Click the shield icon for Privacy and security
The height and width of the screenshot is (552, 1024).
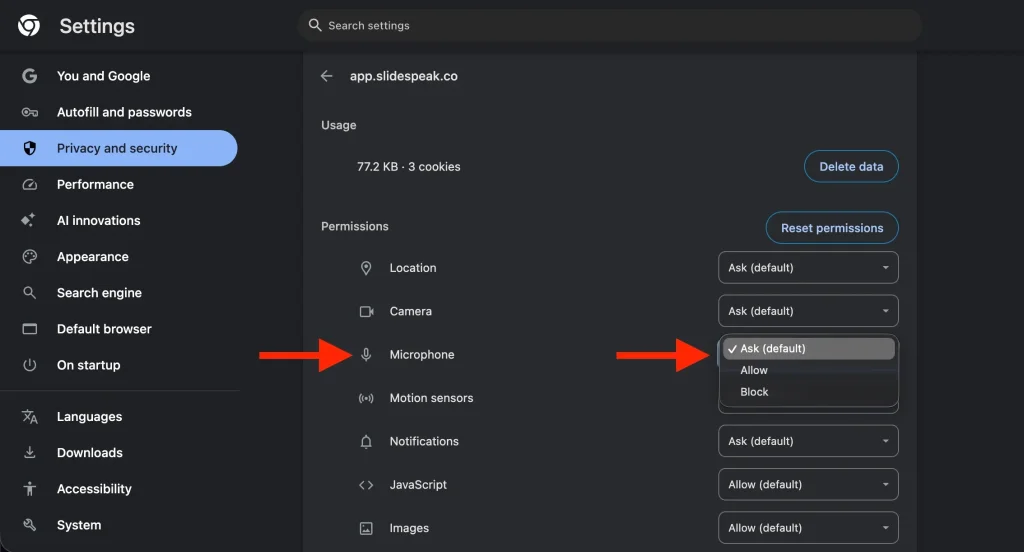pyautogui.click(x=29, y=148)
